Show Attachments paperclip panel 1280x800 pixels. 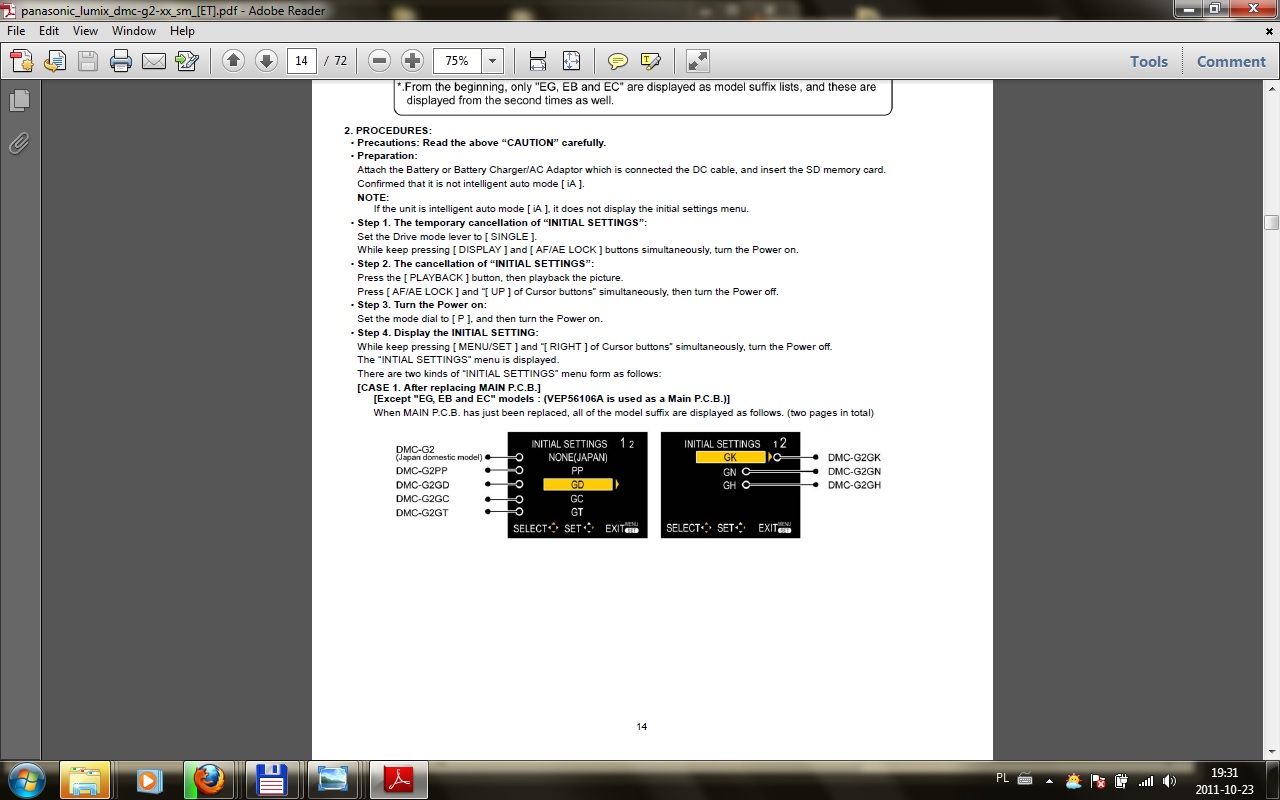coord(19,144)
